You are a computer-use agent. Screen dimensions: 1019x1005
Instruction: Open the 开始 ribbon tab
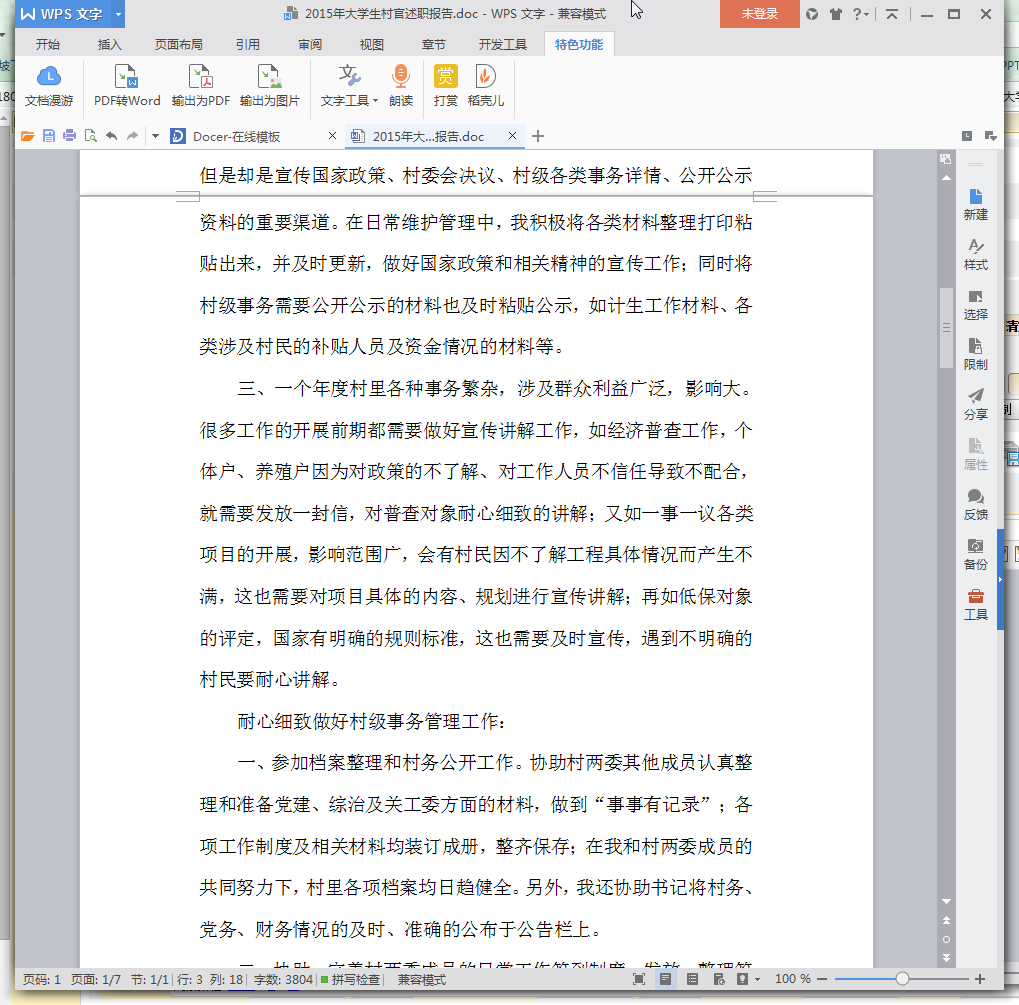(47, 44)
